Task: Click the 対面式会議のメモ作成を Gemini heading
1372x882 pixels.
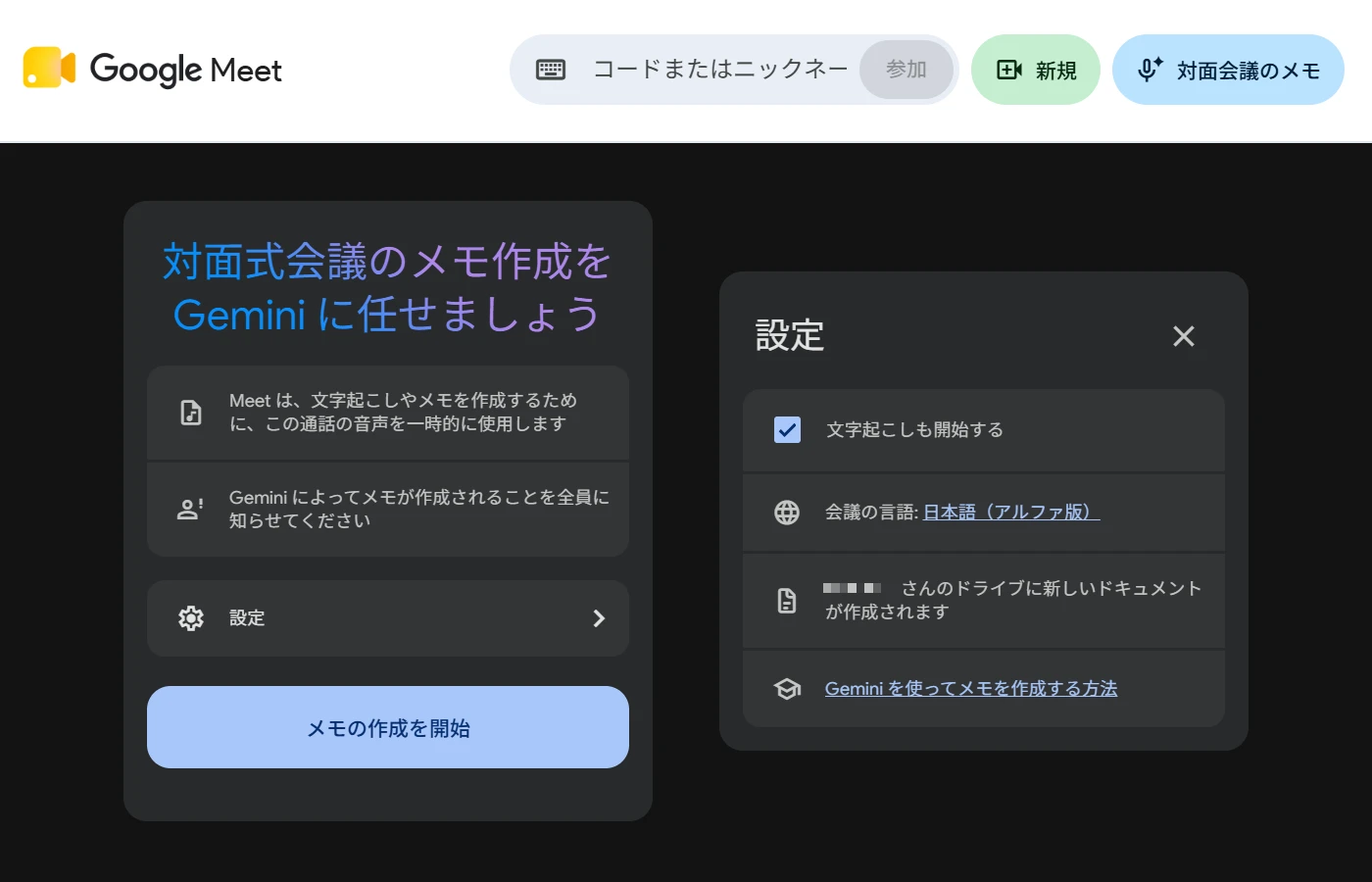Action: (x=388, y=288)
